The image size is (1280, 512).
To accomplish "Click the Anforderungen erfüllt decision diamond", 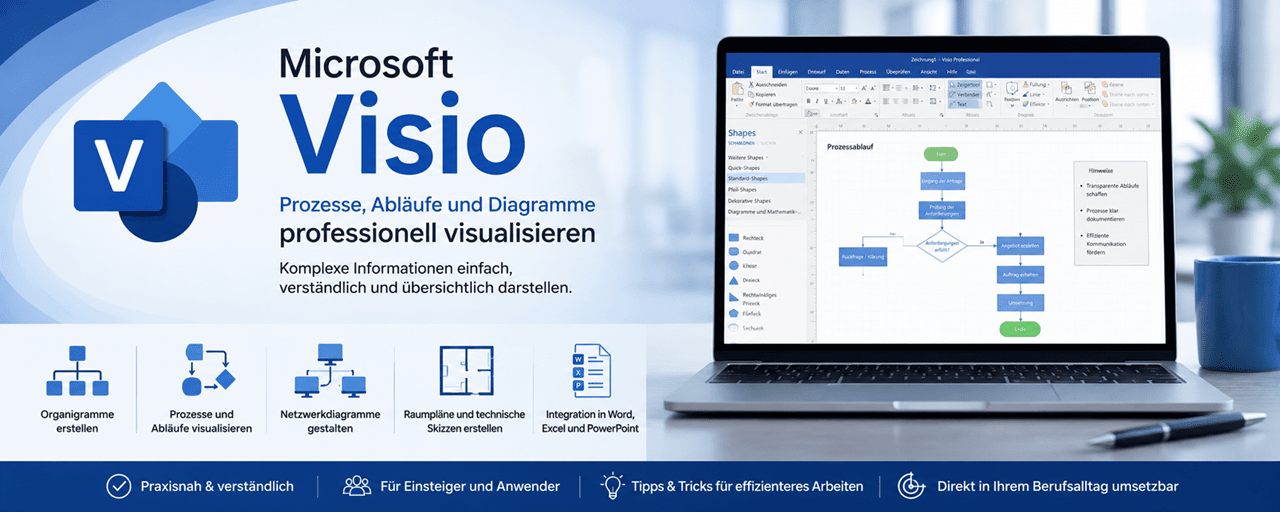I will (941, 245).
